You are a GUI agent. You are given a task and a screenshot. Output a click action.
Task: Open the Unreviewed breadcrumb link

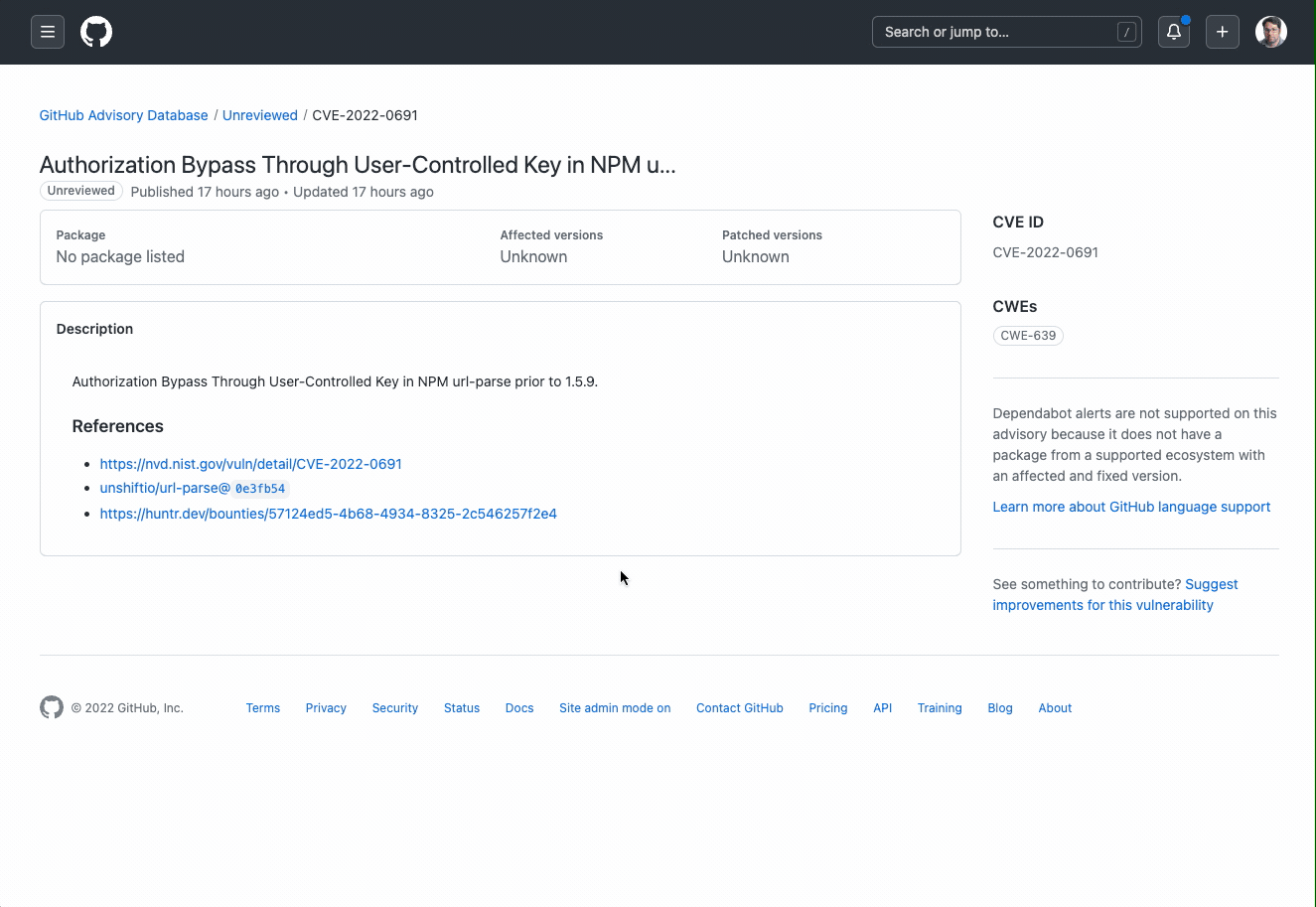pos(260,115)
